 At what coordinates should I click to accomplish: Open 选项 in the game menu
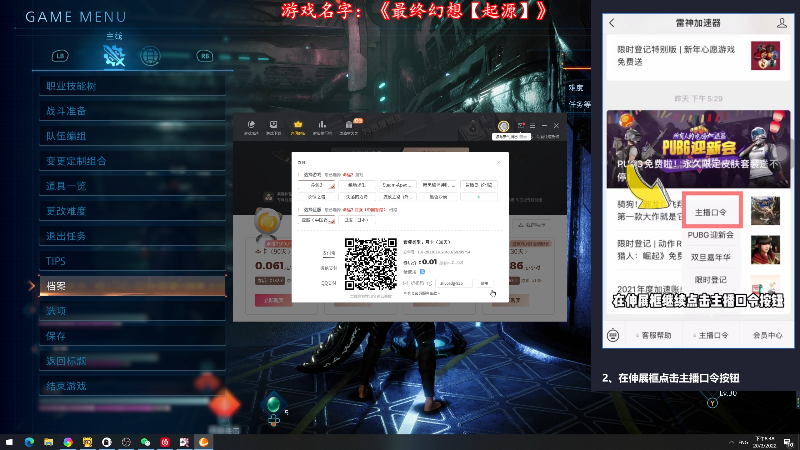pyautogui.click(x=132, y=311)
